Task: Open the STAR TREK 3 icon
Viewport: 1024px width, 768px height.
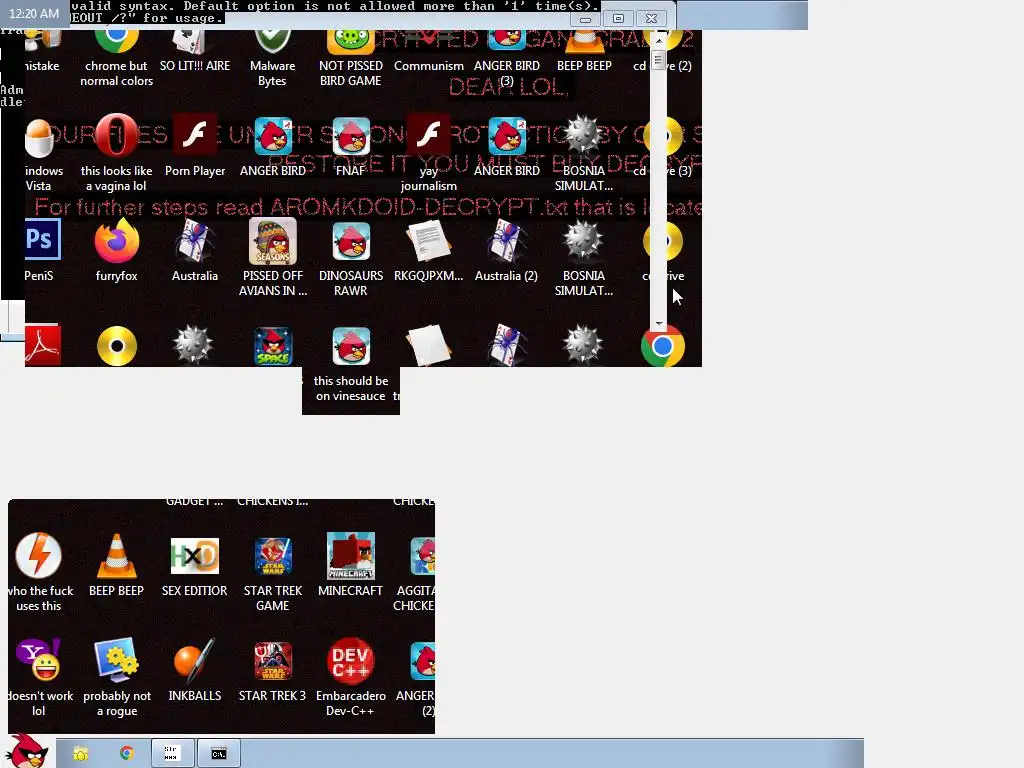Action: 272,671
